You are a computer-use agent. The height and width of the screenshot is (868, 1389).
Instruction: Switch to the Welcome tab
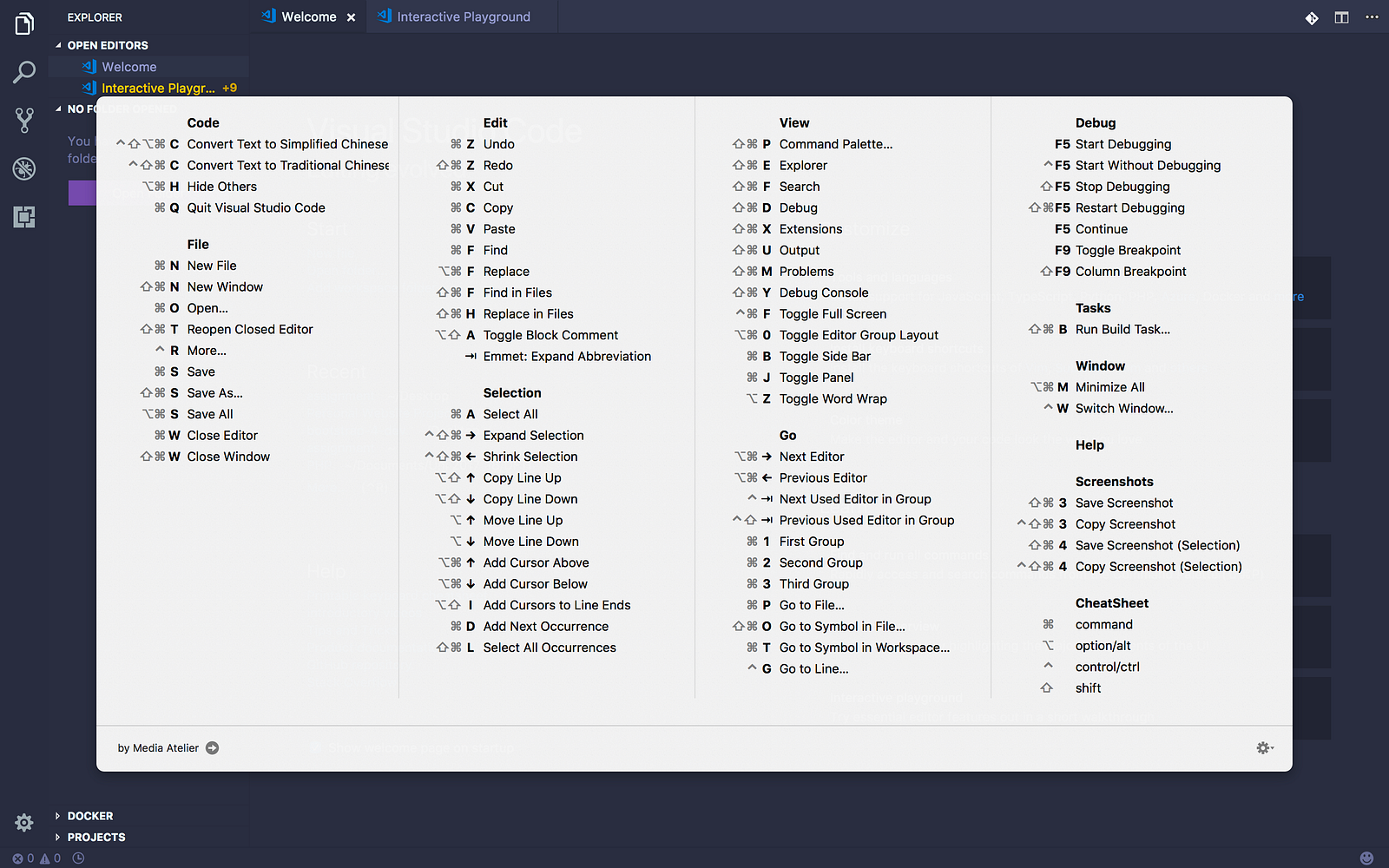coord(309,16)
